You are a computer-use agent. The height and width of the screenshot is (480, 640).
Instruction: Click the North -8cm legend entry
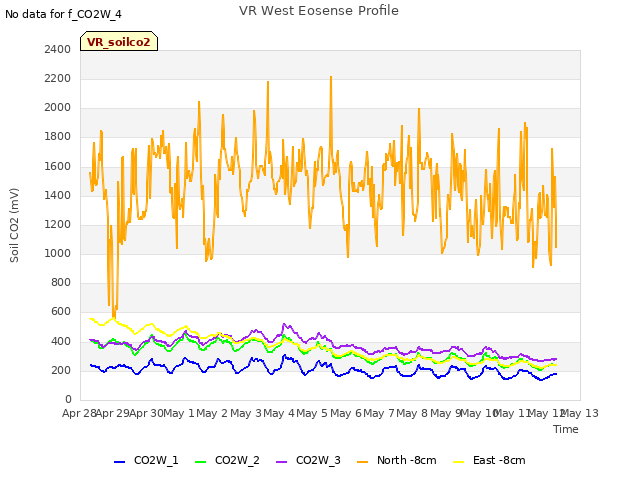397,460
